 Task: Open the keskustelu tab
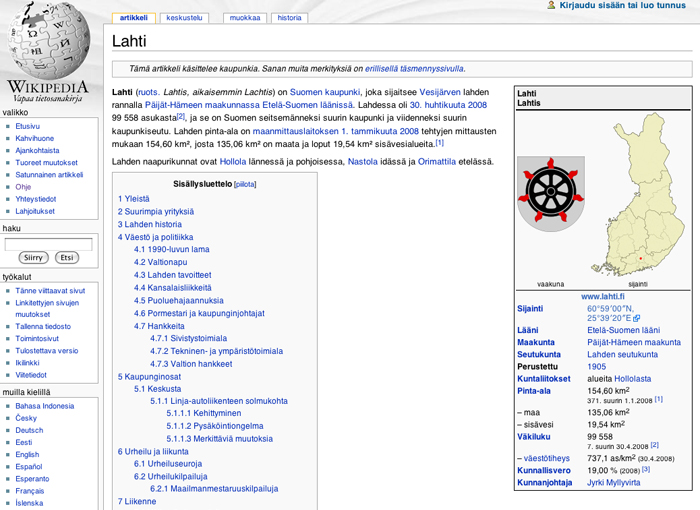coord(184,18)
